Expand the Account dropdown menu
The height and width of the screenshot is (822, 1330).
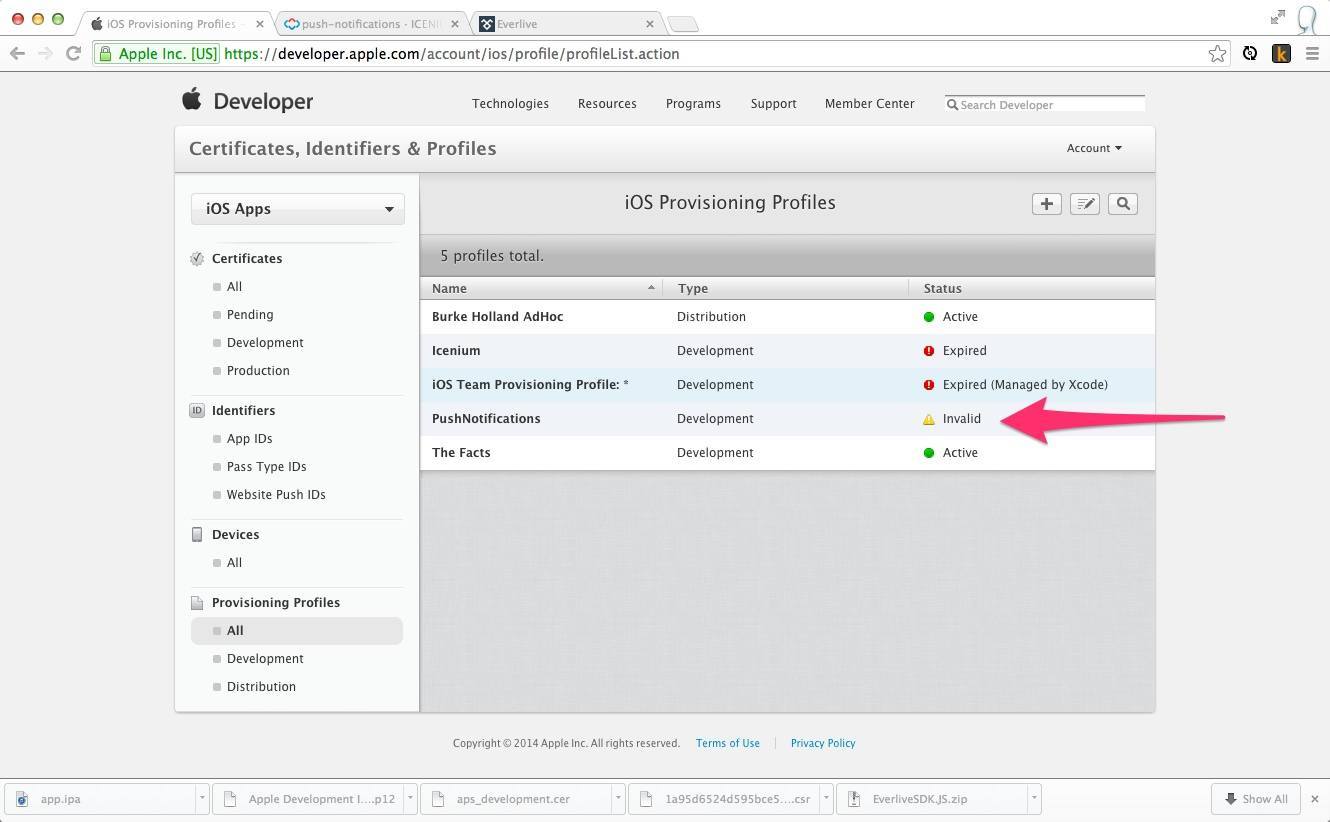1093,148
